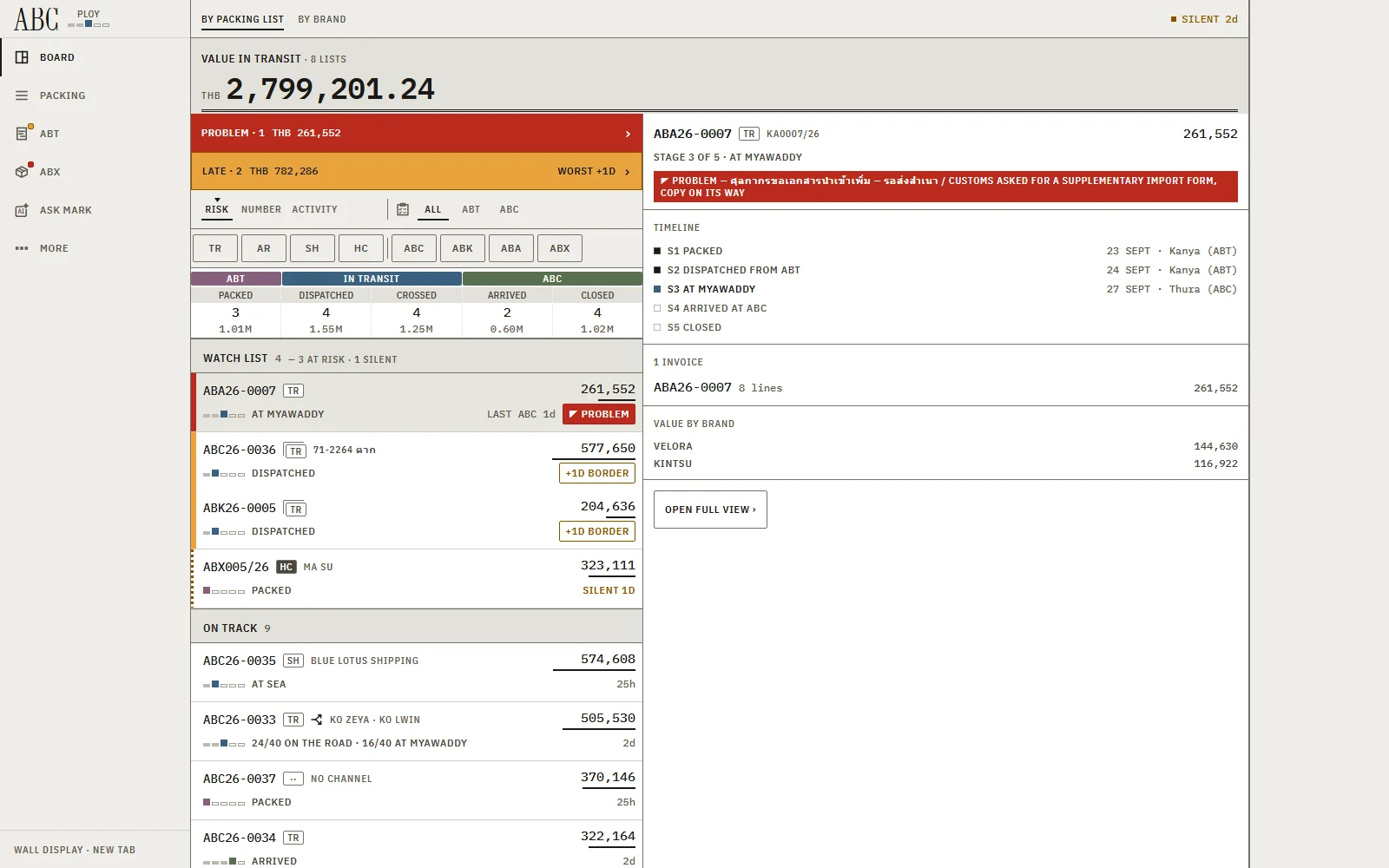Click the S3 At Myawaddy timeline marker
The image size is (1389, 868).
pos(657,289)
